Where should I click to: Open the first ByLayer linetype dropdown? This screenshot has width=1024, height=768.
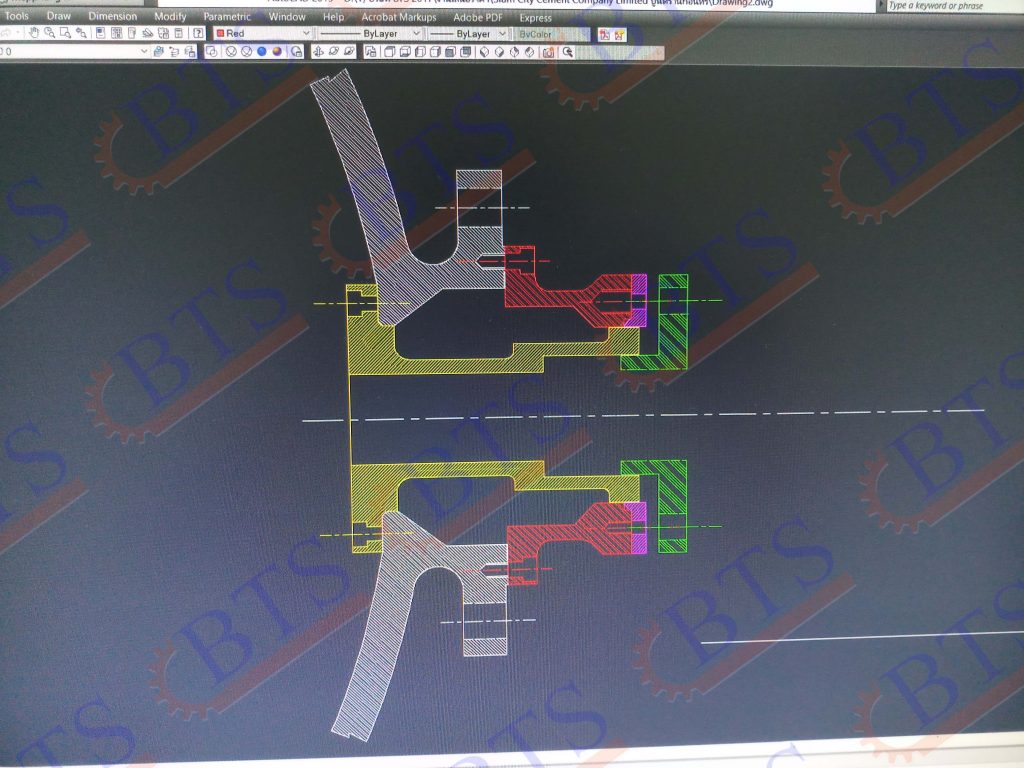tap(371, 33)
